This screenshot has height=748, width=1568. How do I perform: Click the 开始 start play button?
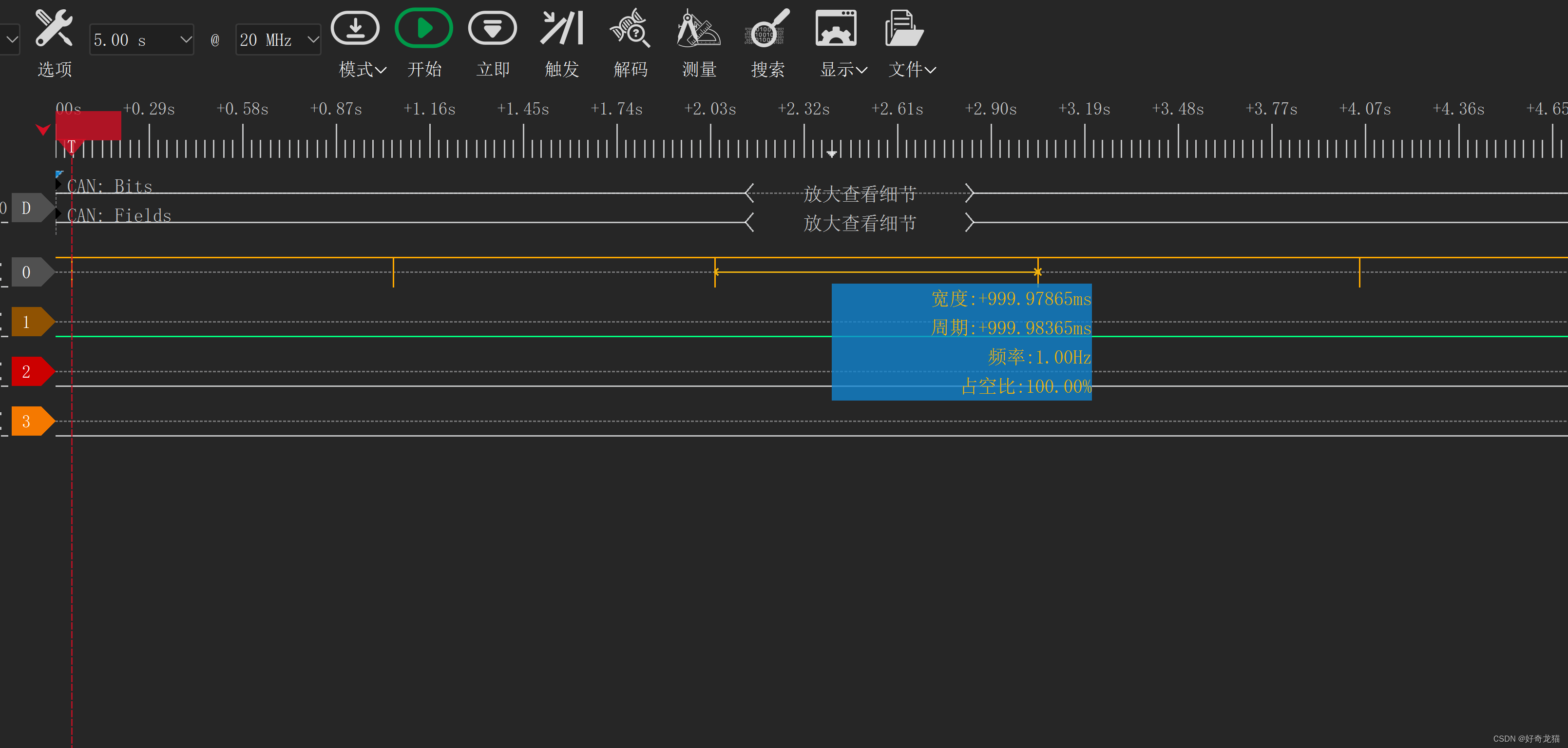tap(423, 29)
